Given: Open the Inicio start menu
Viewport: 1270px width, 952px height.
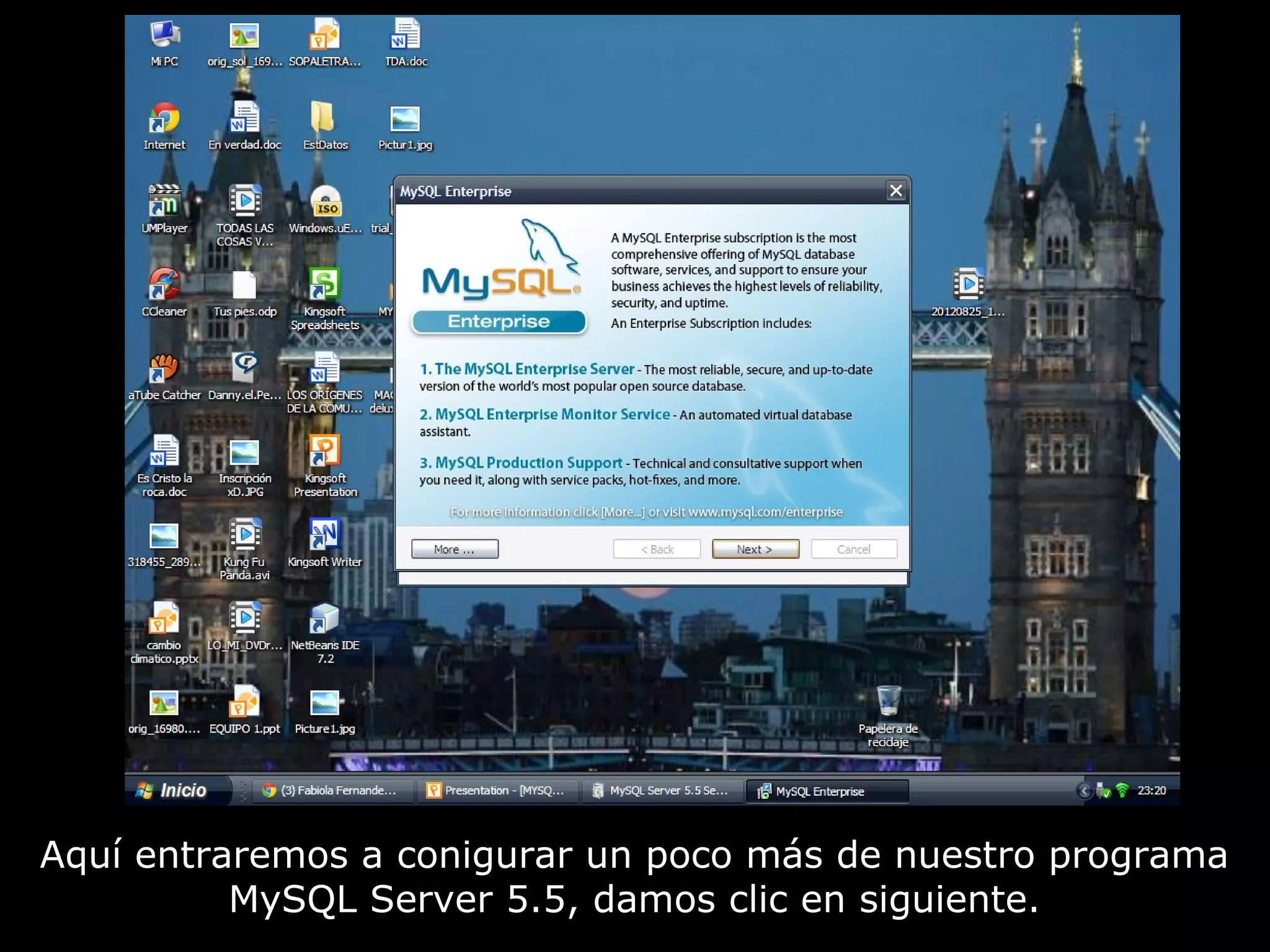Looking at the screenshot, I should [x=178, y=790].
